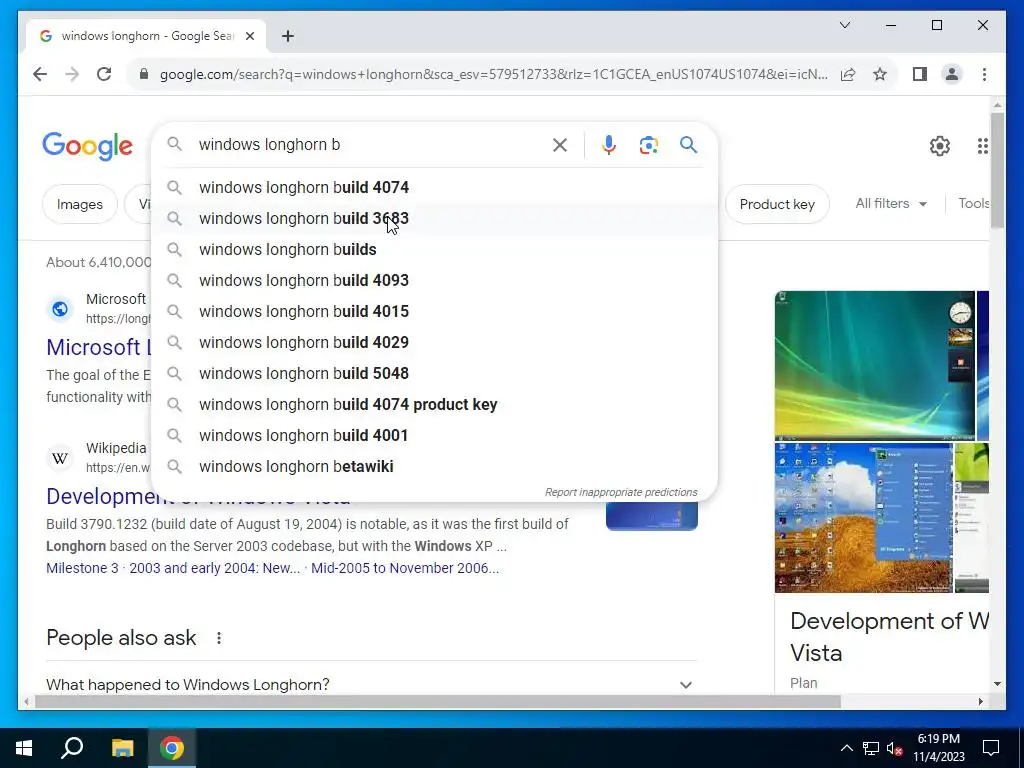This screenshot has width=1024, height=768.
Task: Open network status tray icon
Action: 871,748
